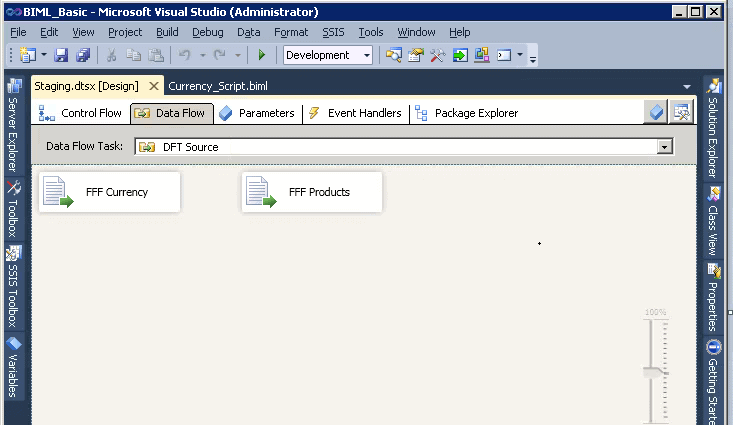Open the Package Explorer tab

pyautogui.click(x=467, y=113)
